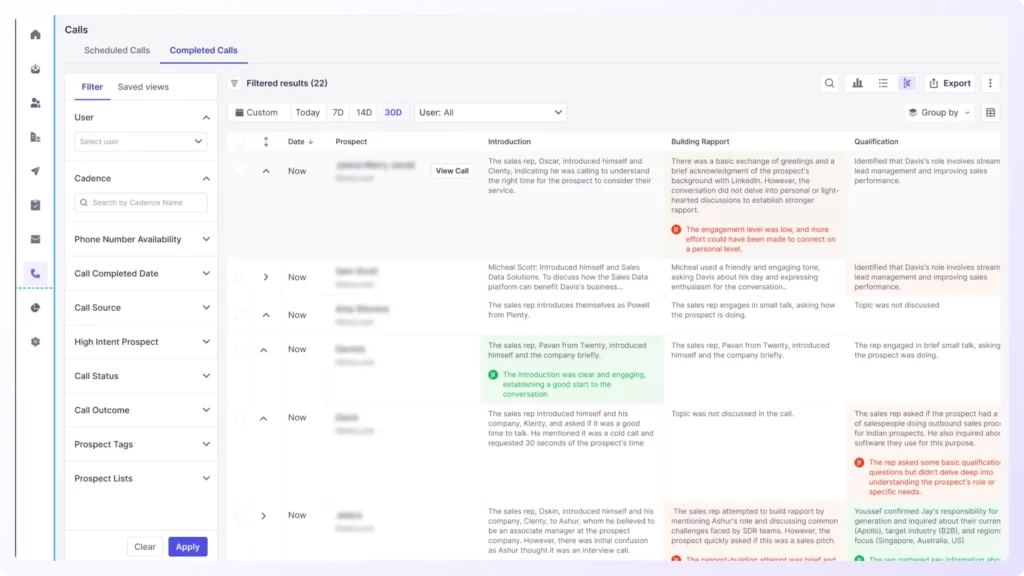Open the contacts icon in the sidebar
1024x576 pixels.
point(36,103)
